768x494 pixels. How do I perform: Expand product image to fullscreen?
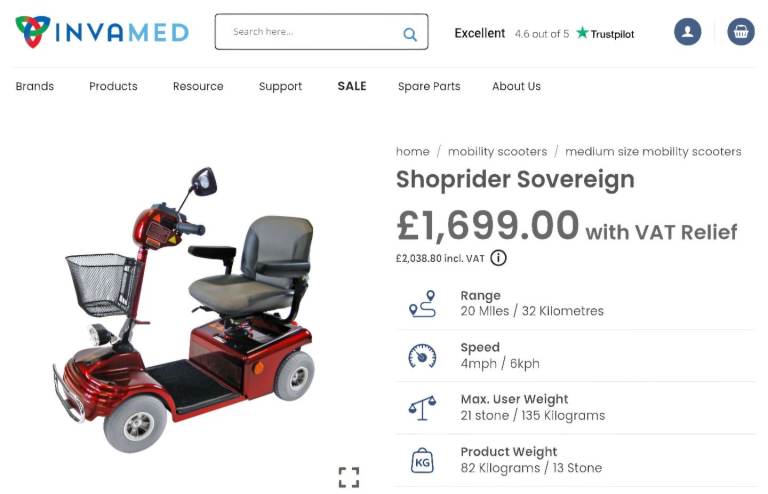click(x=349, y=477)
